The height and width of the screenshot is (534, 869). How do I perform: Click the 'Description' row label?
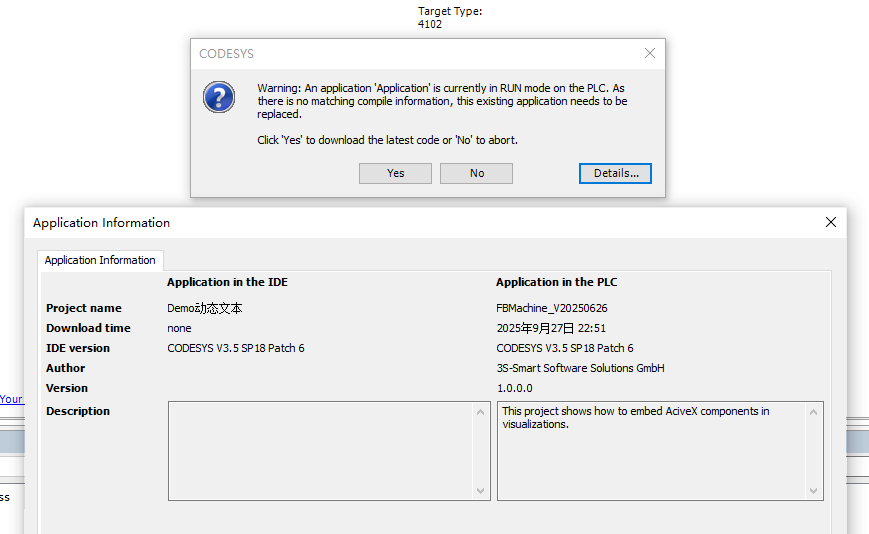point(78,411)
